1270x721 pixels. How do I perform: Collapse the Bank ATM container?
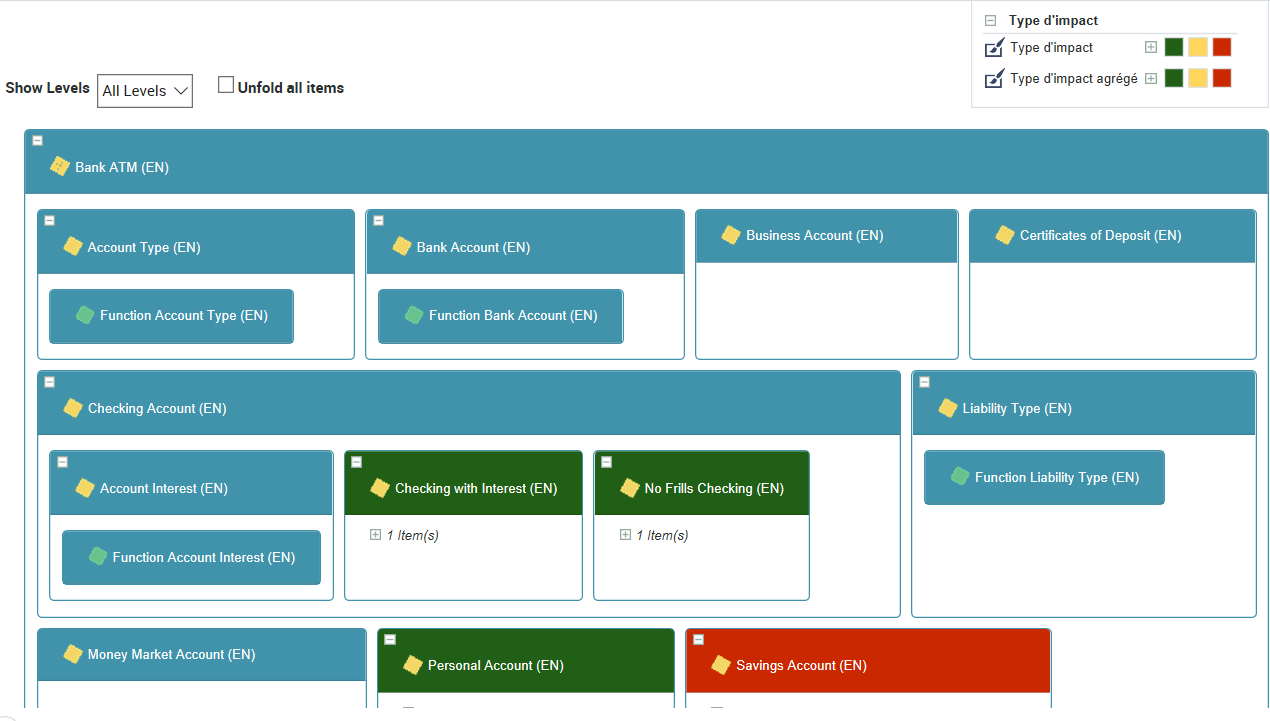[38, 141]
